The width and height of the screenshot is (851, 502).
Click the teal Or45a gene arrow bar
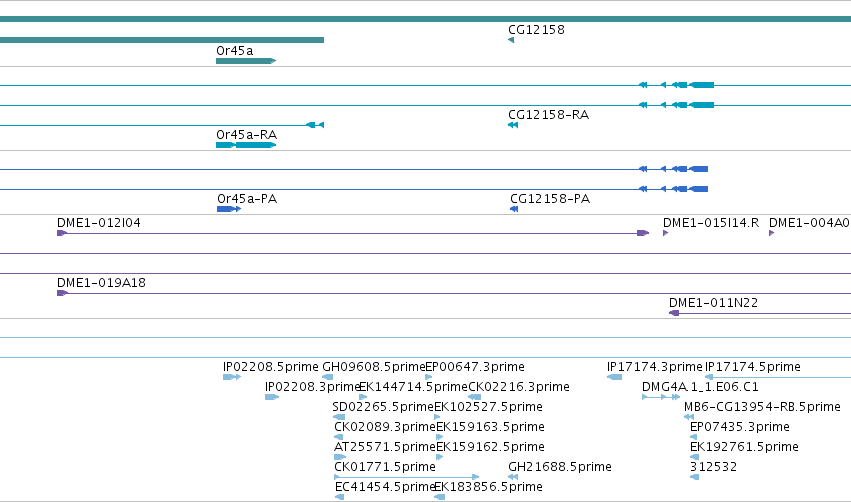[x=246, y=61]
